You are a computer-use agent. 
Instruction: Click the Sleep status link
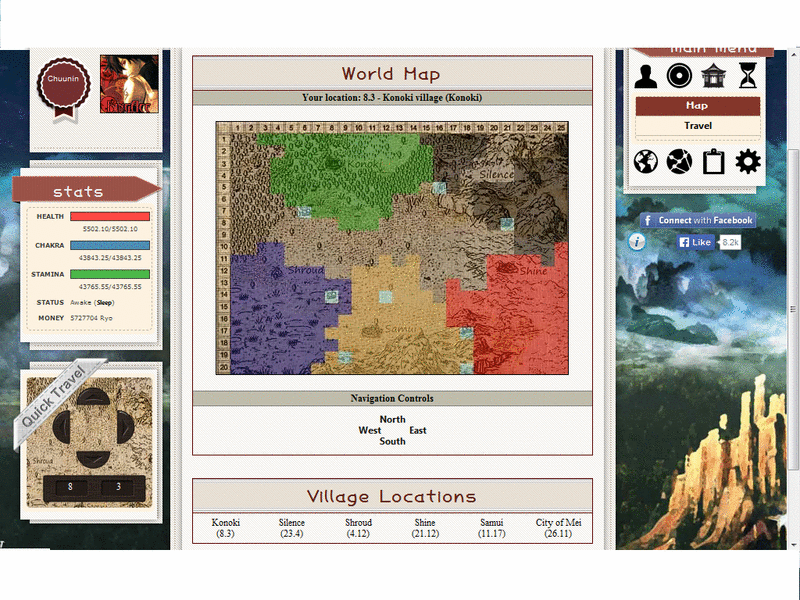click(105, 302)
